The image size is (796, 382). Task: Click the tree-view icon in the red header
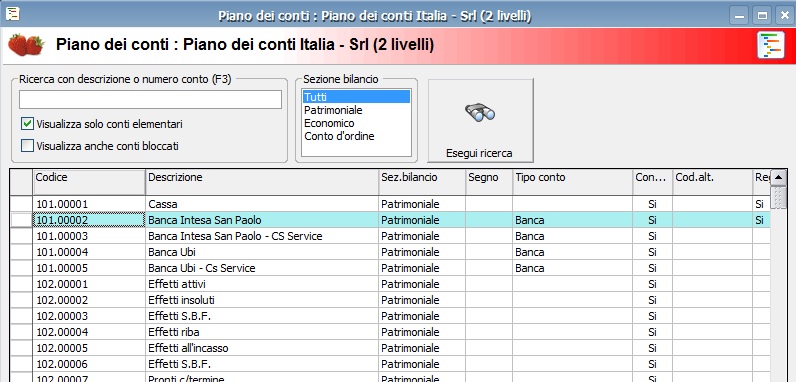click(770, 45)
